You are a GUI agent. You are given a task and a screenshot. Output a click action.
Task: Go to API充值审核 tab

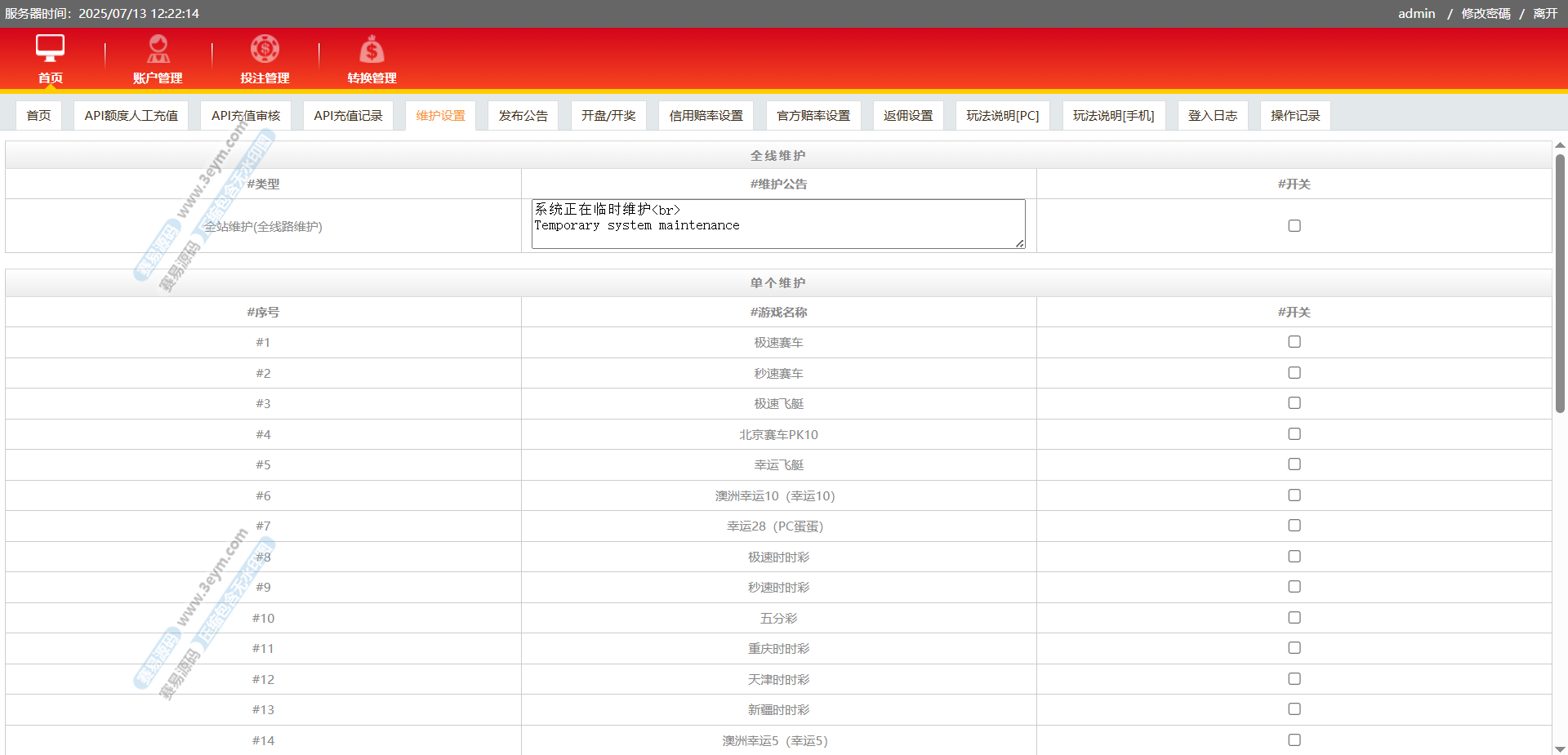pos(246,116)
